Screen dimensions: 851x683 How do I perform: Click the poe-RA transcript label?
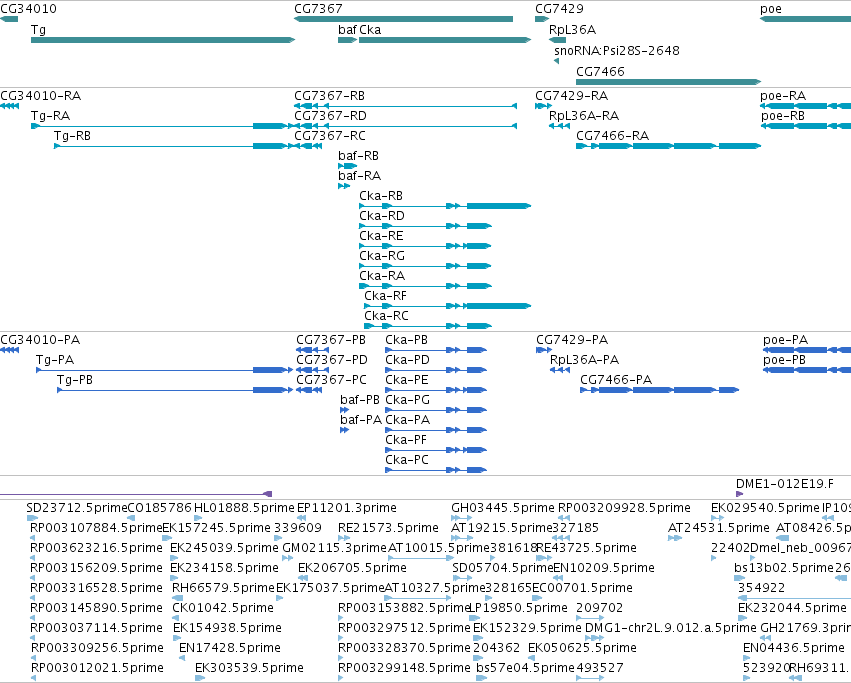point(783,96)
